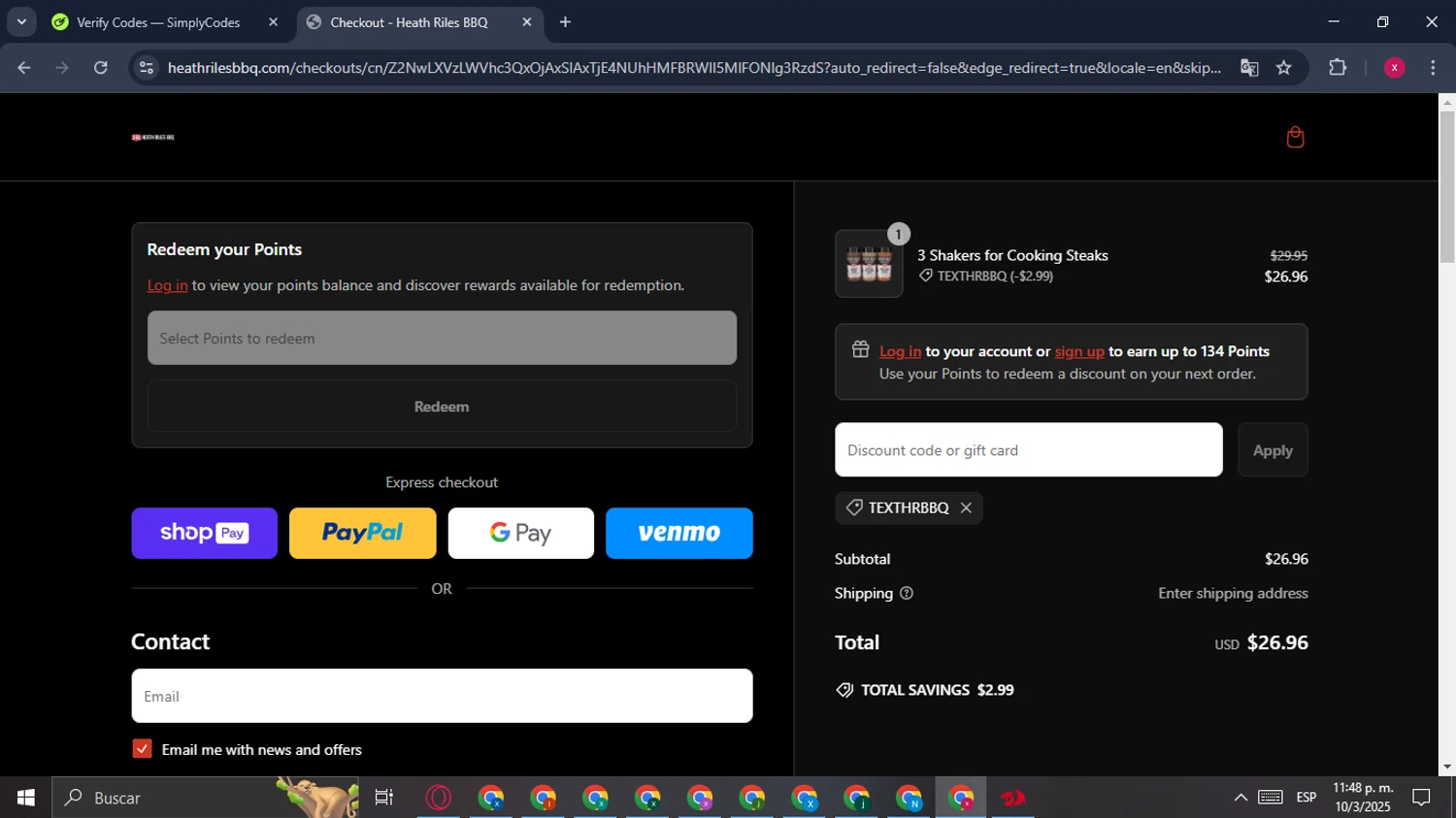This screenshot has width=1456, height=818.
Task: Click the Apply discount button
Action: [1273, 449]
